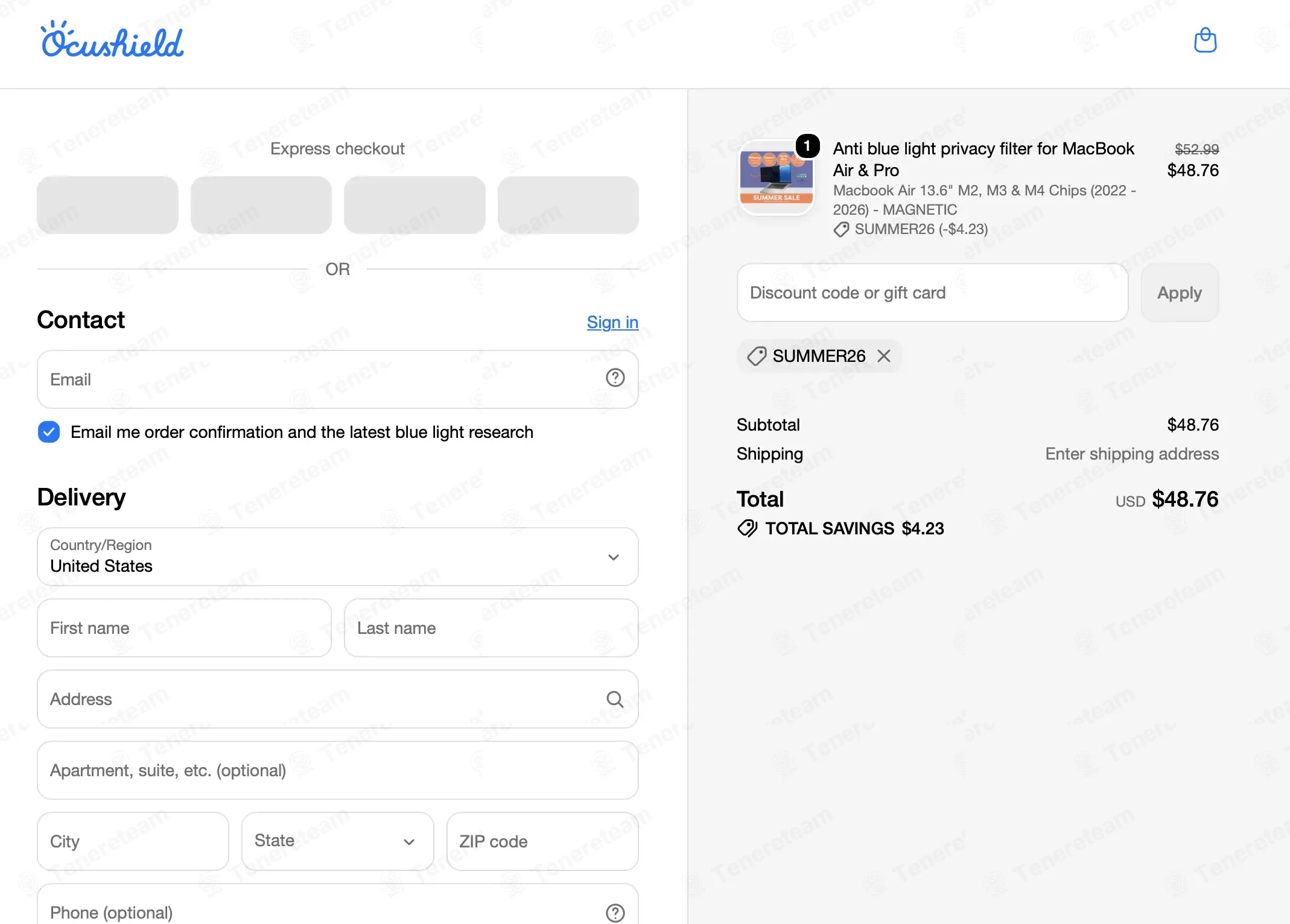
Task: Click the Total amount '$48.76'
Action: click(x=1185, y=499)
